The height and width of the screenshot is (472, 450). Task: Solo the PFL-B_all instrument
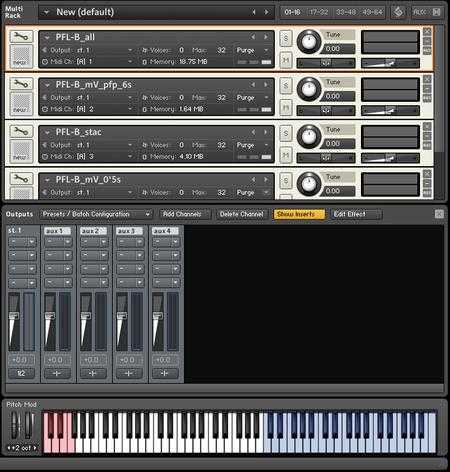(x=286, y=39)
